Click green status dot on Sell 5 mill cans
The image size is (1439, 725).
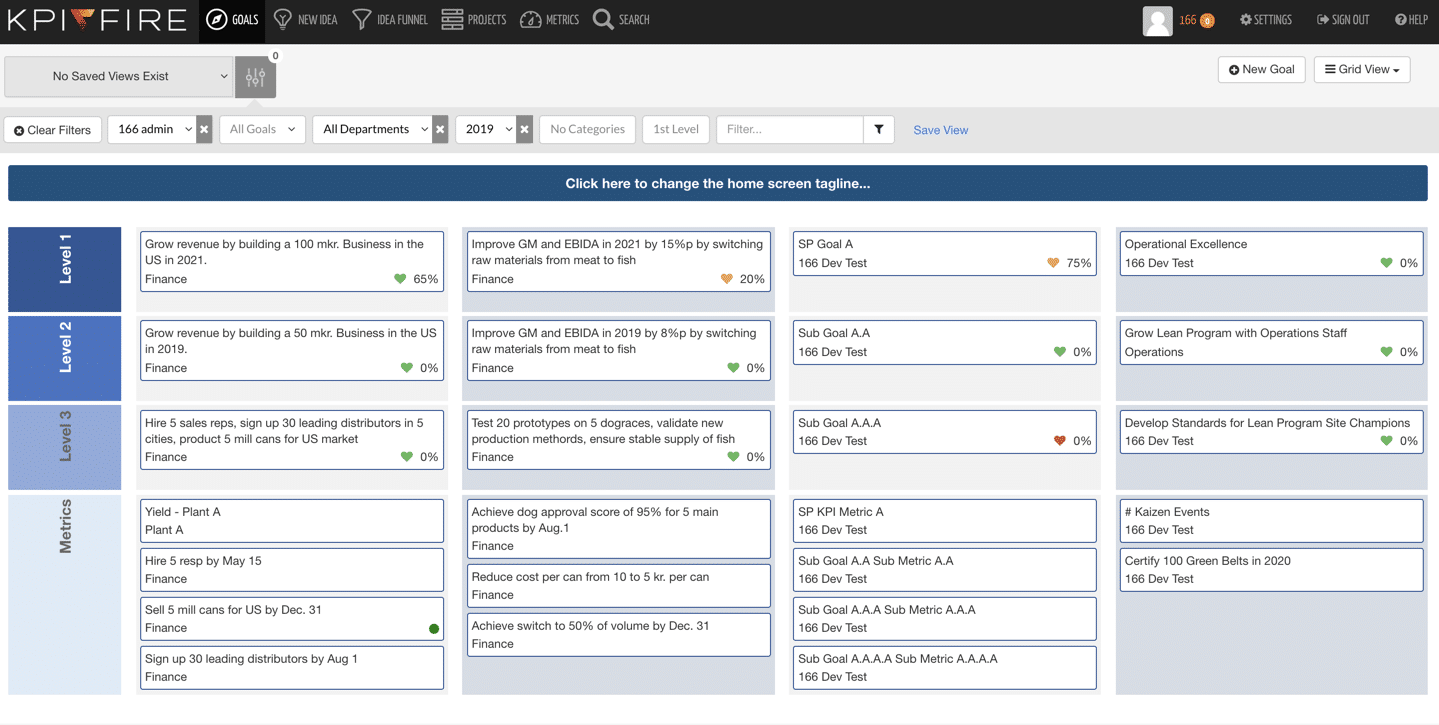pos(434,629)
